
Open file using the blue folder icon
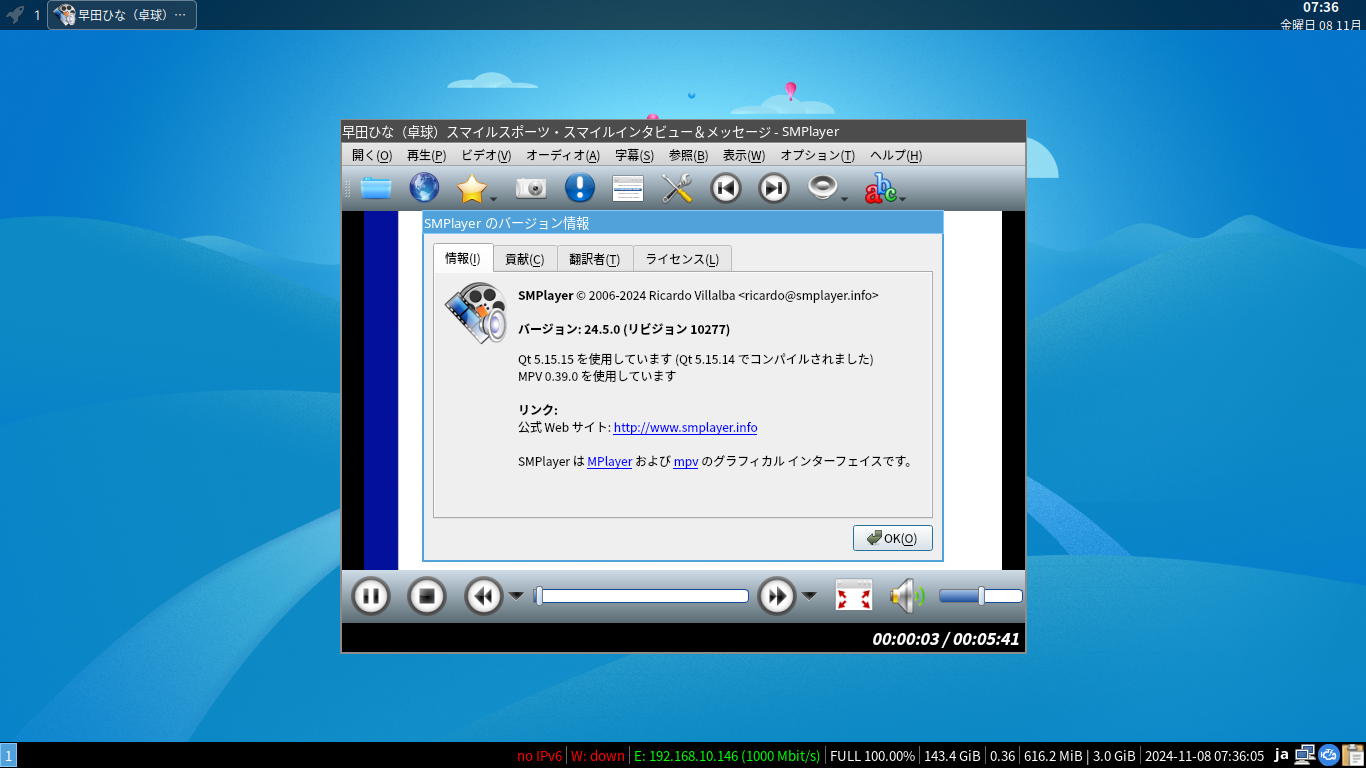(x=376, y=188)
